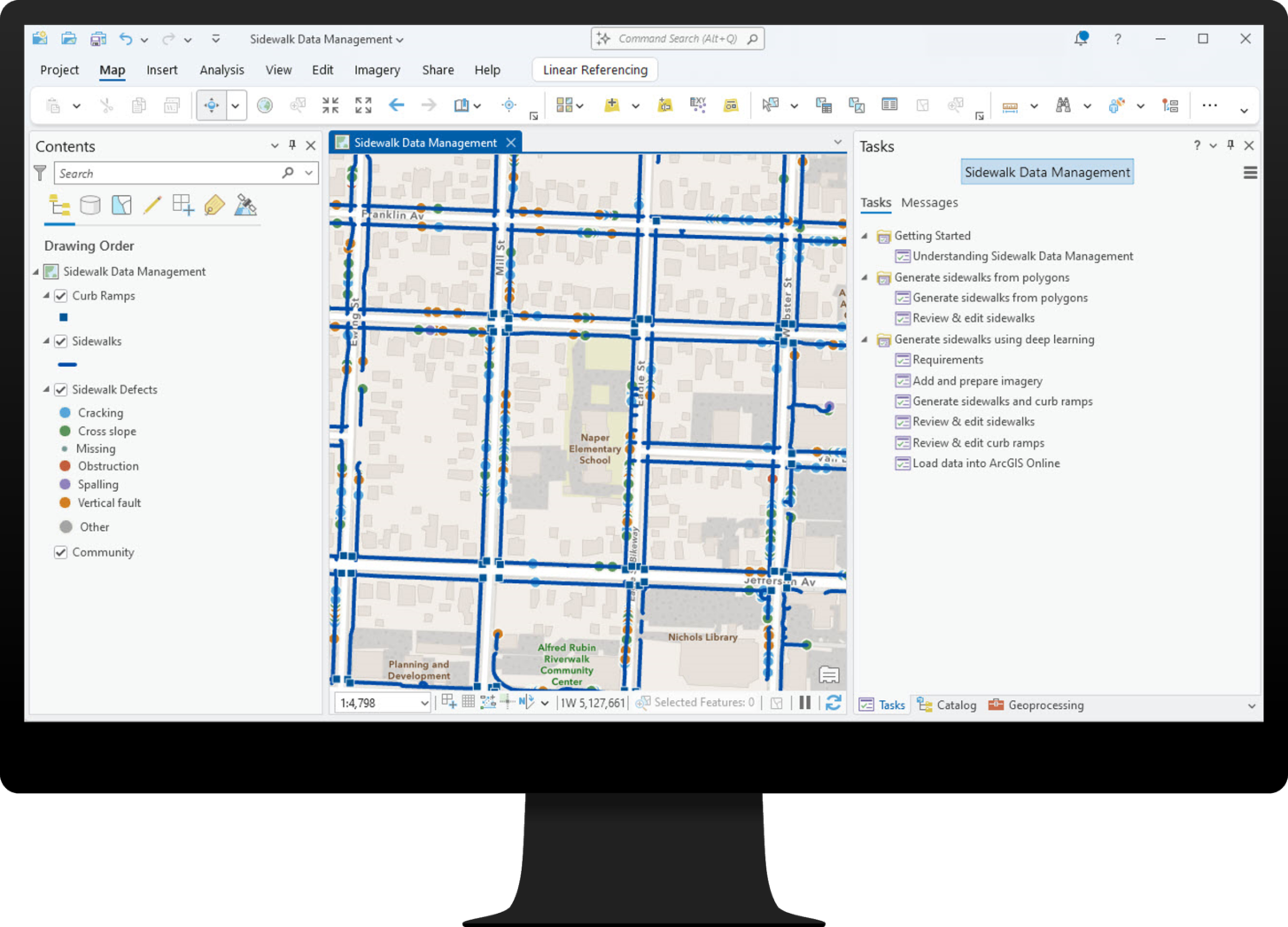Viewport: 1288px width, 927px height.
Task: Uncheck the Curb Ramps layer
Action: tap(60, 295)
